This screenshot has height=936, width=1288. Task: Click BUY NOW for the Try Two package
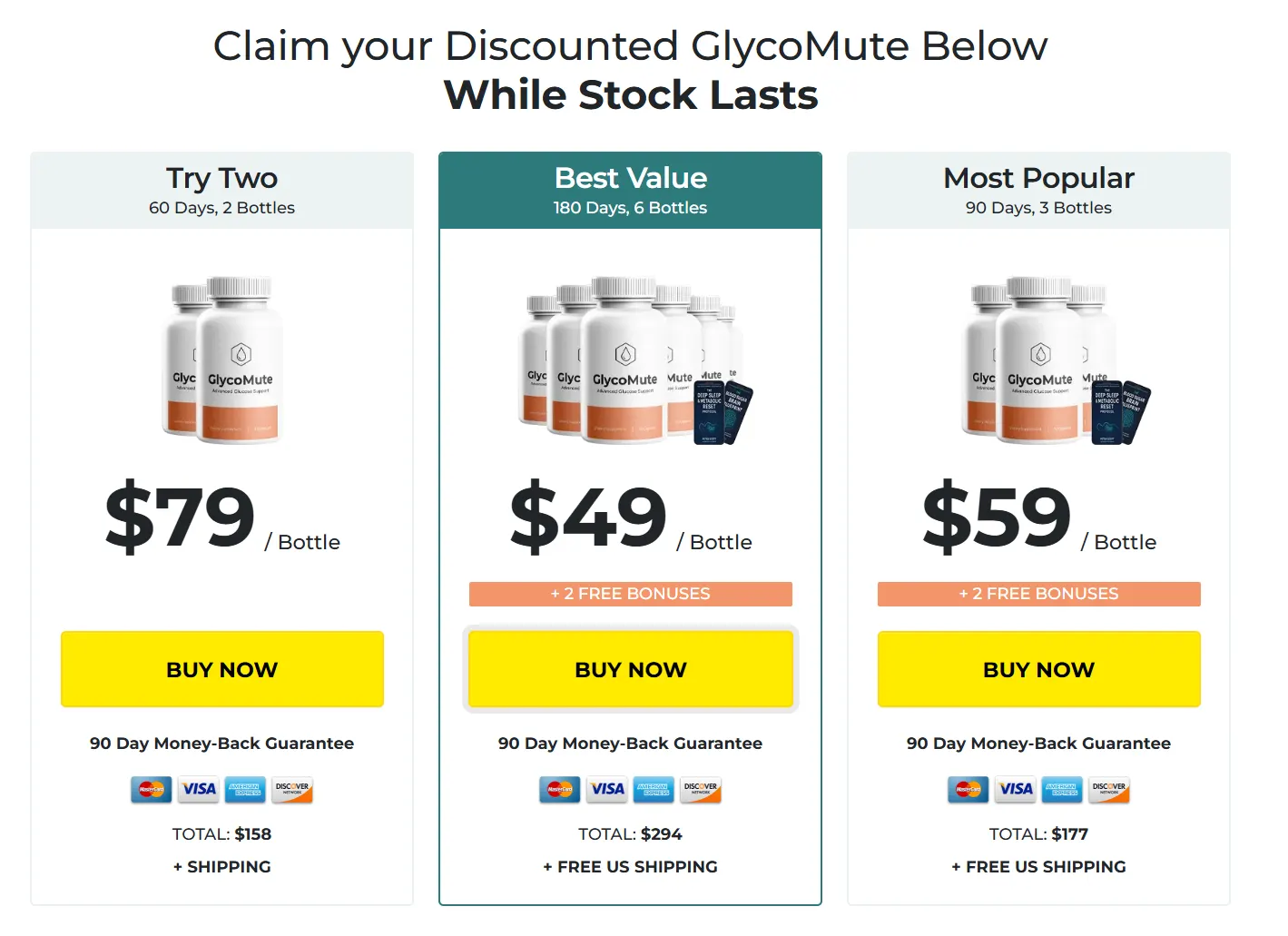tap(221, 669)
